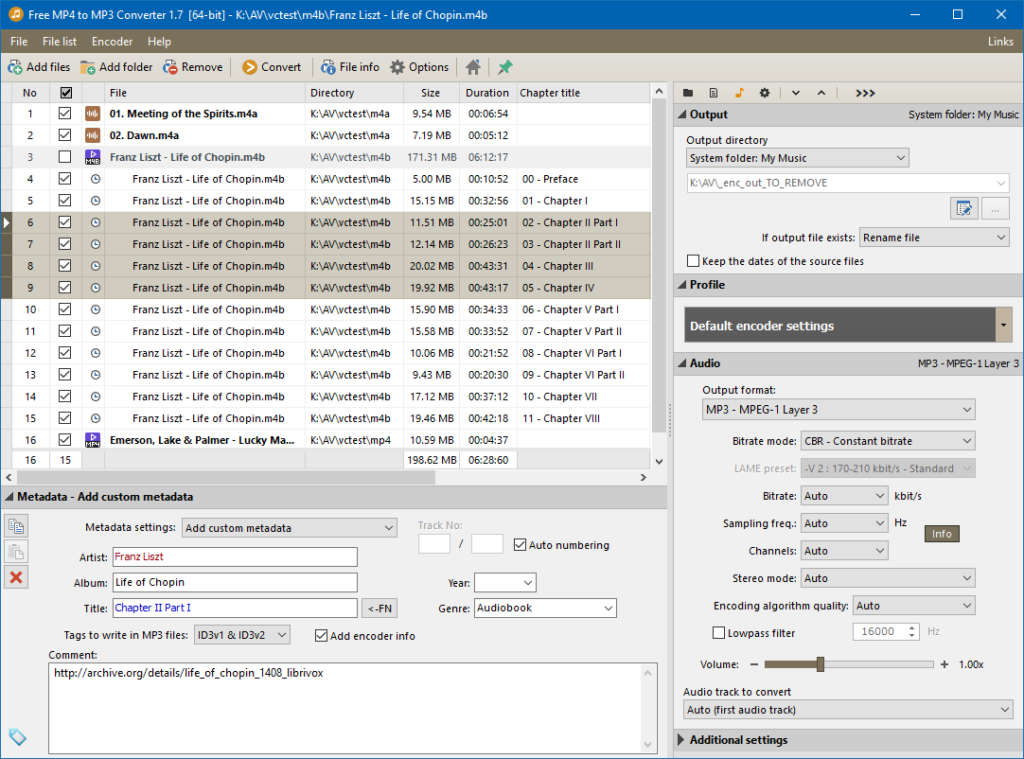Open the Bitrate mode dropdown
The width and height of the screenshot is (1024, 759).
[x=888, y=441]
